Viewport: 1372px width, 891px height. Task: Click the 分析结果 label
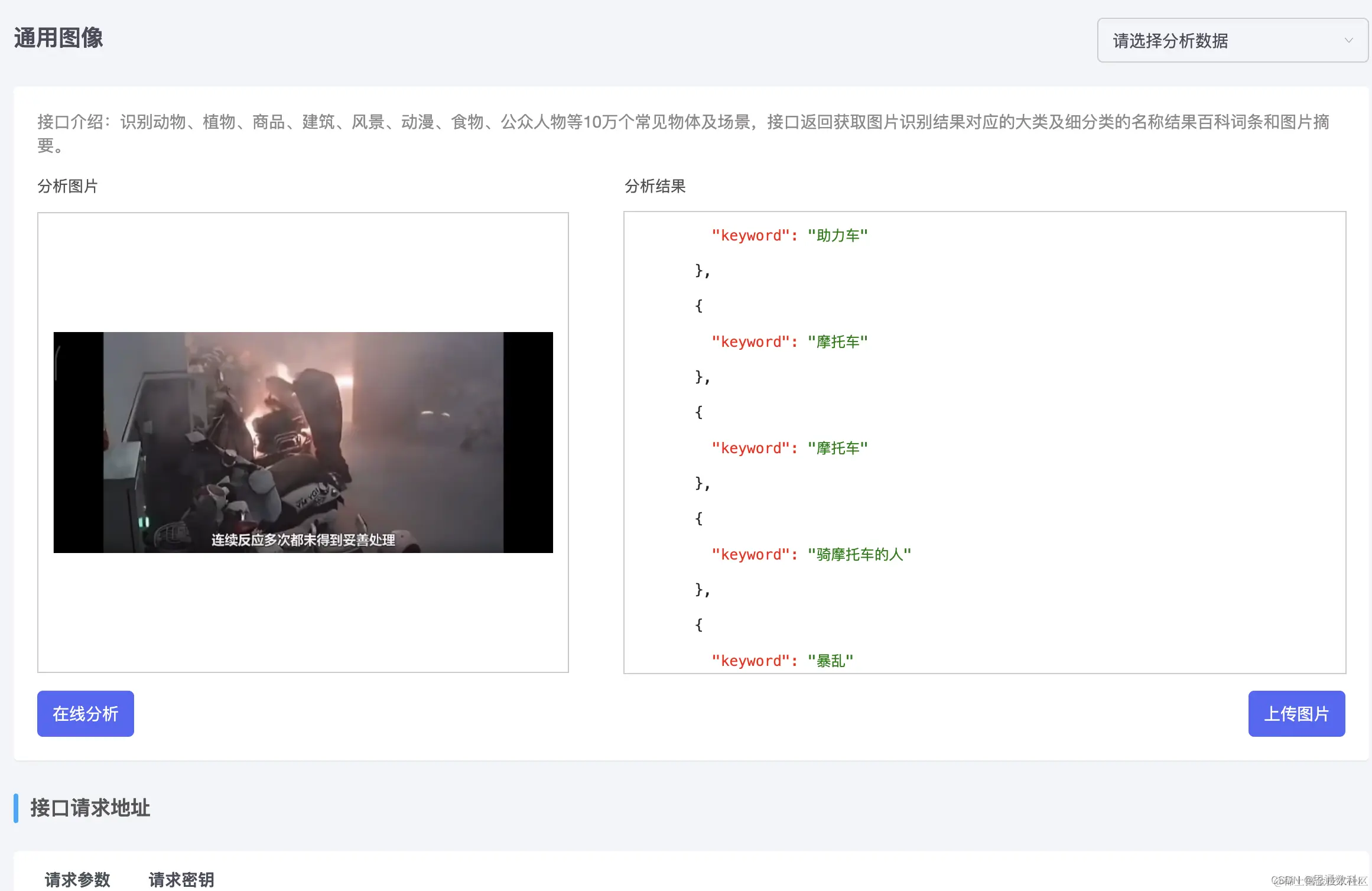(655, 186)
